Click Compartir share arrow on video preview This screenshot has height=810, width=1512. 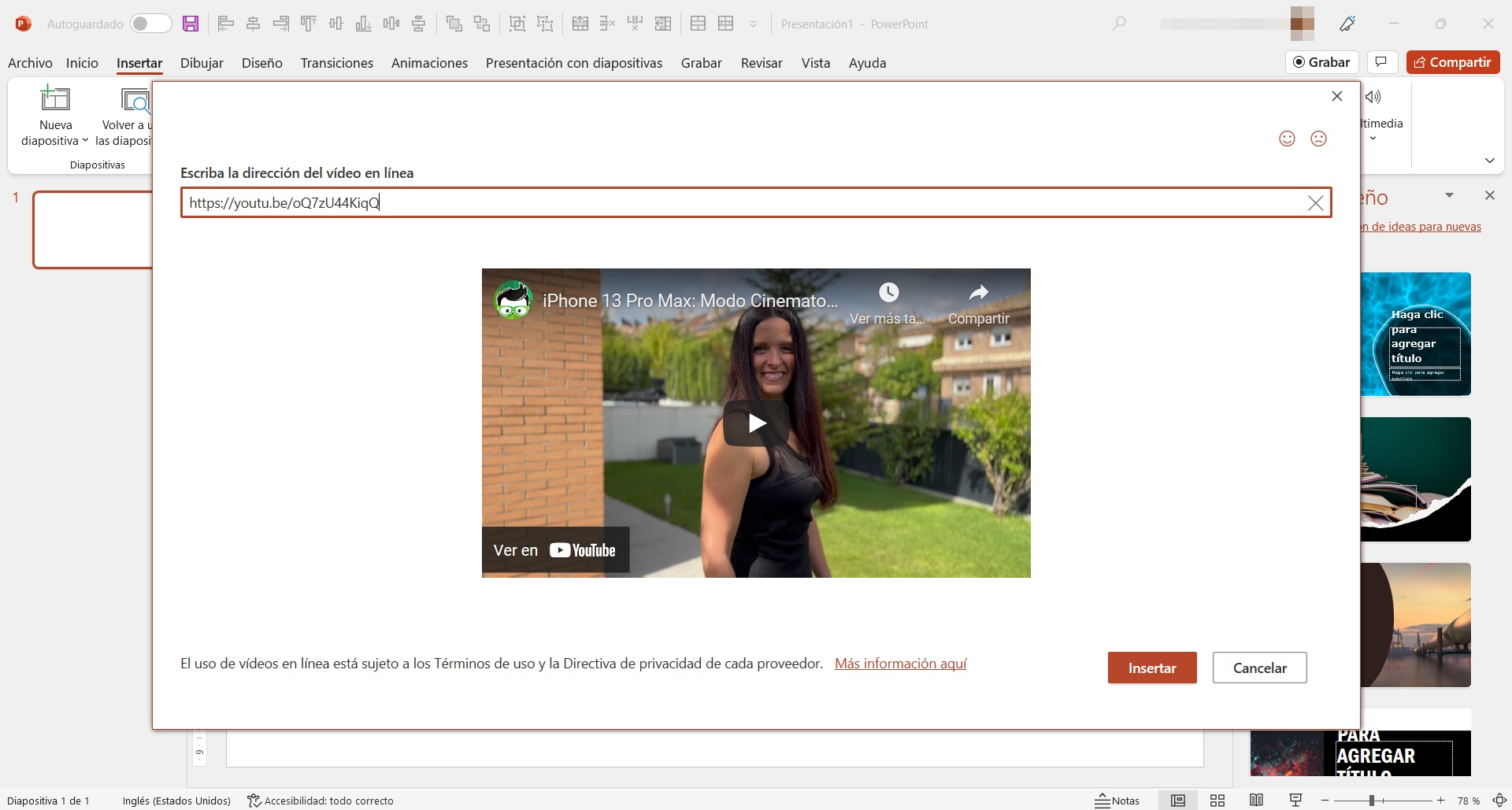[978, 304]
